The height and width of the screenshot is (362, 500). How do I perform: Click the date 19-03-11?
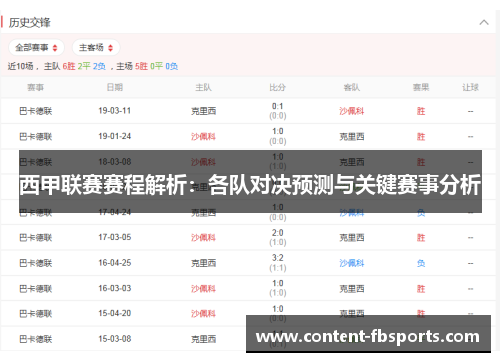click(x=115, y=111)
